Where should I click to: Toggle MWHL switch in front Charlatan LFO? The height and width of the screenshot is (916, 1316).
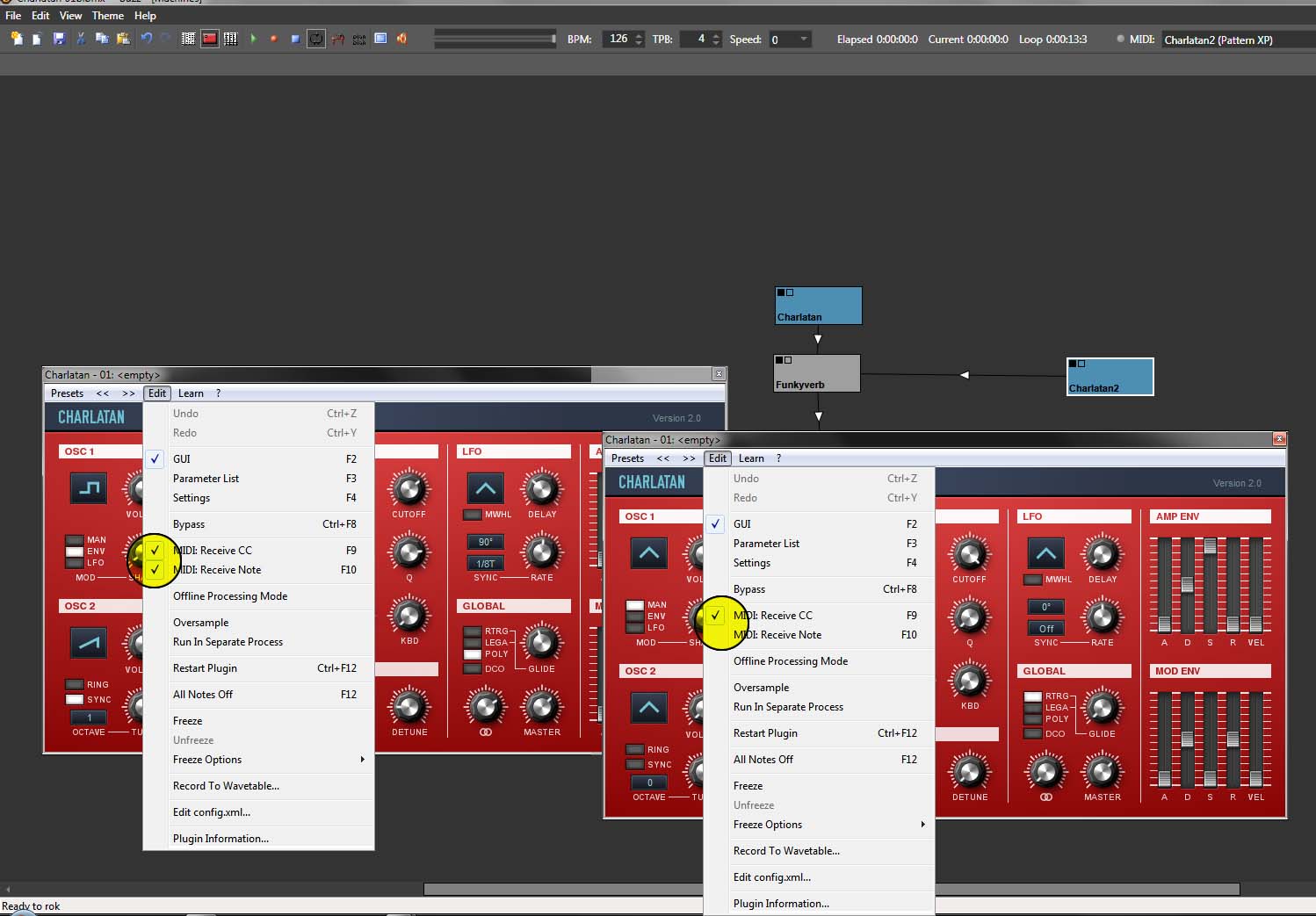pyautogui.click(x=1032, y=580)
